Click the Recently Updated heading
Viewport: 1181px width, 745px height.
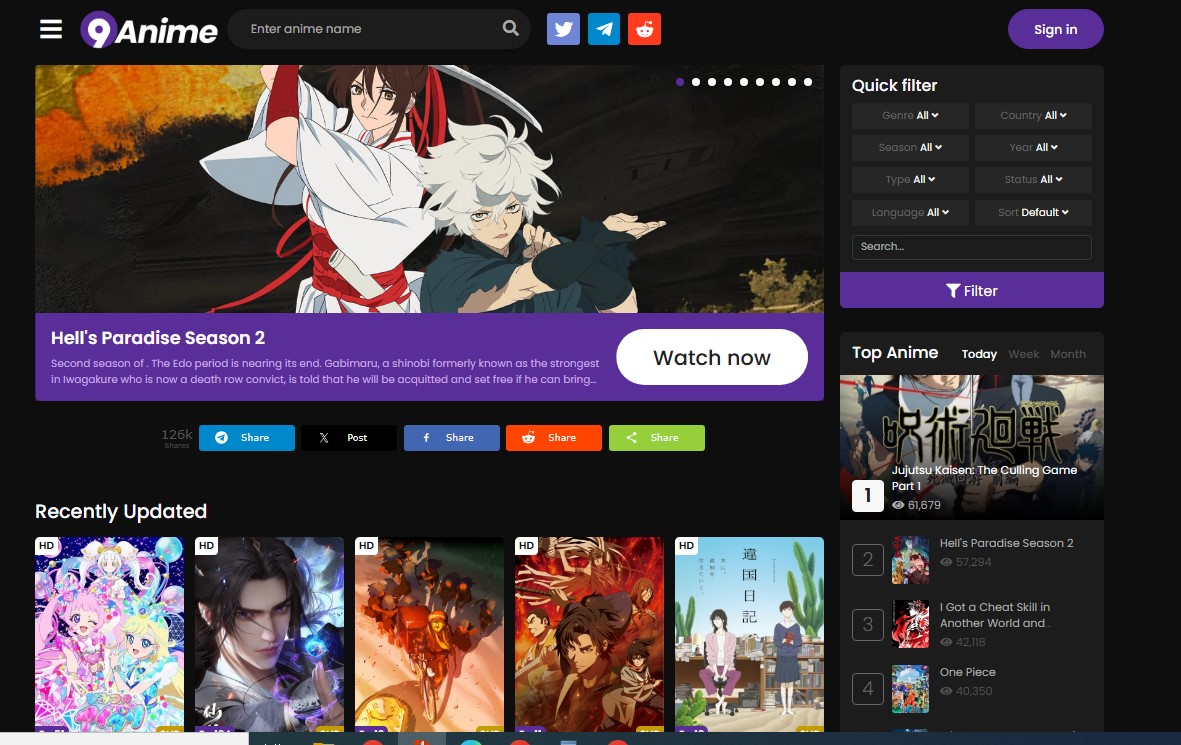tap(121, 511)
